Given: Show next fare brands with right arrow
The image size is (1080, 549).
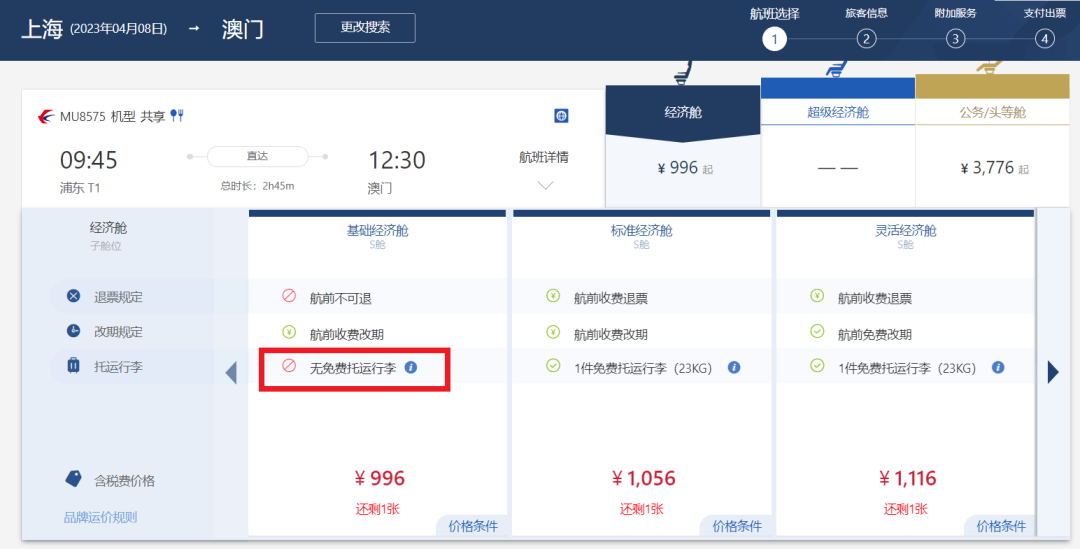Looking at the screenshot, I should [x=1052, y=372].
